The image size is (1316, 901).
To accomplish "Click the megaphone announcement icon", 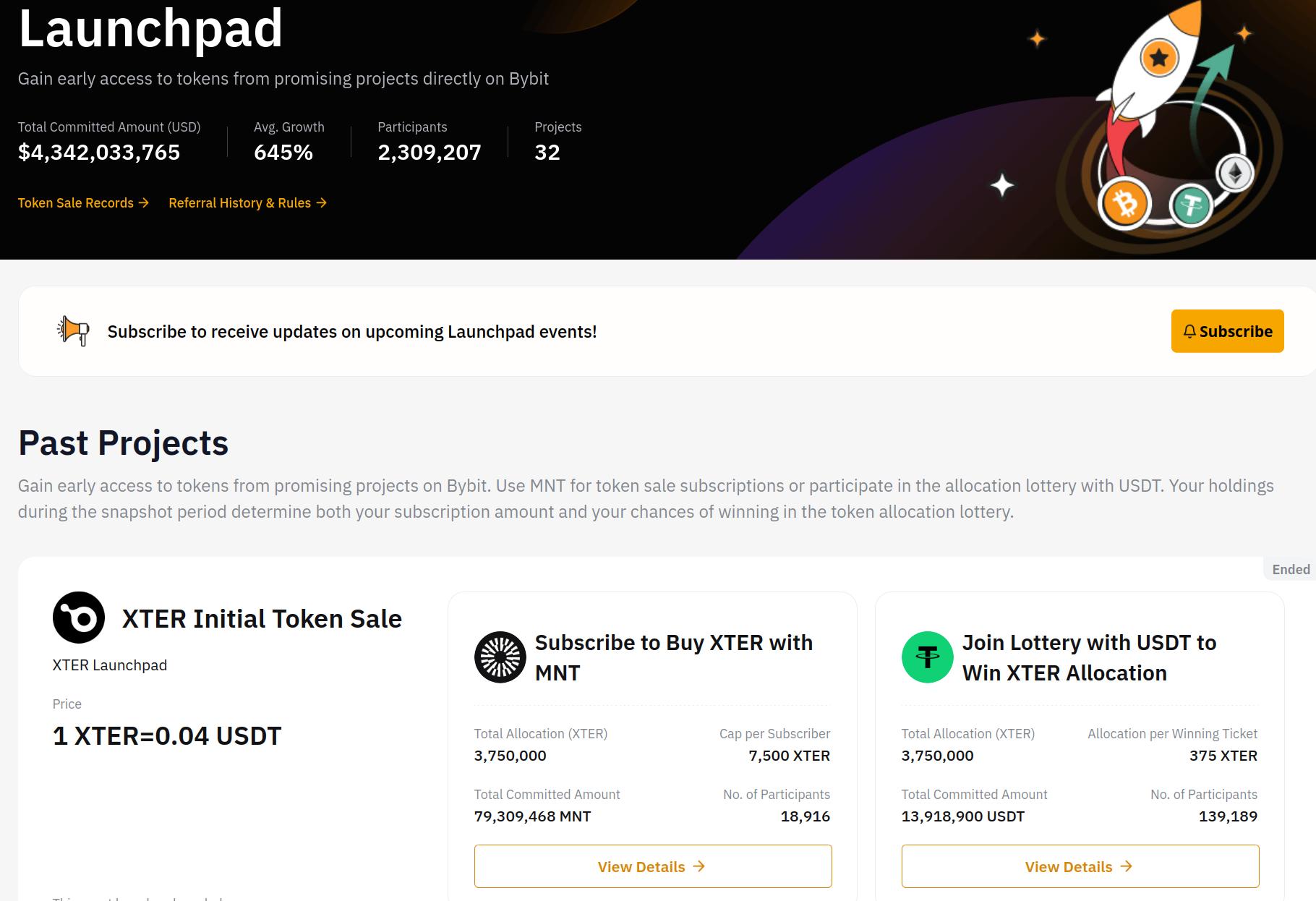I will (x=71, y=330).
